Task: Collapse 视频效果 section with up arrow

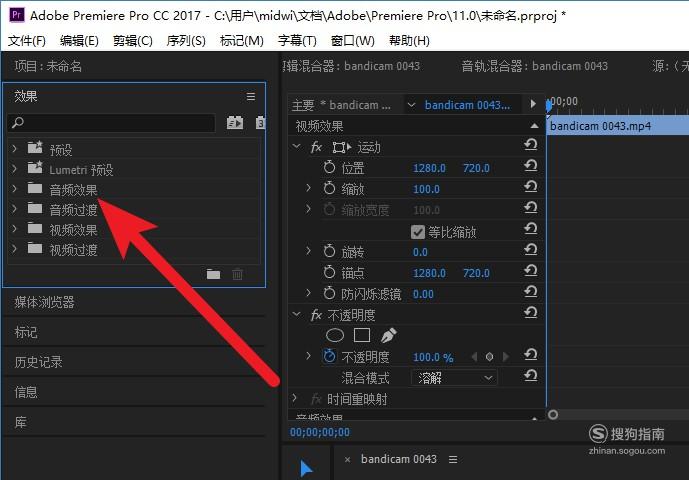Action: coord(534,126)
